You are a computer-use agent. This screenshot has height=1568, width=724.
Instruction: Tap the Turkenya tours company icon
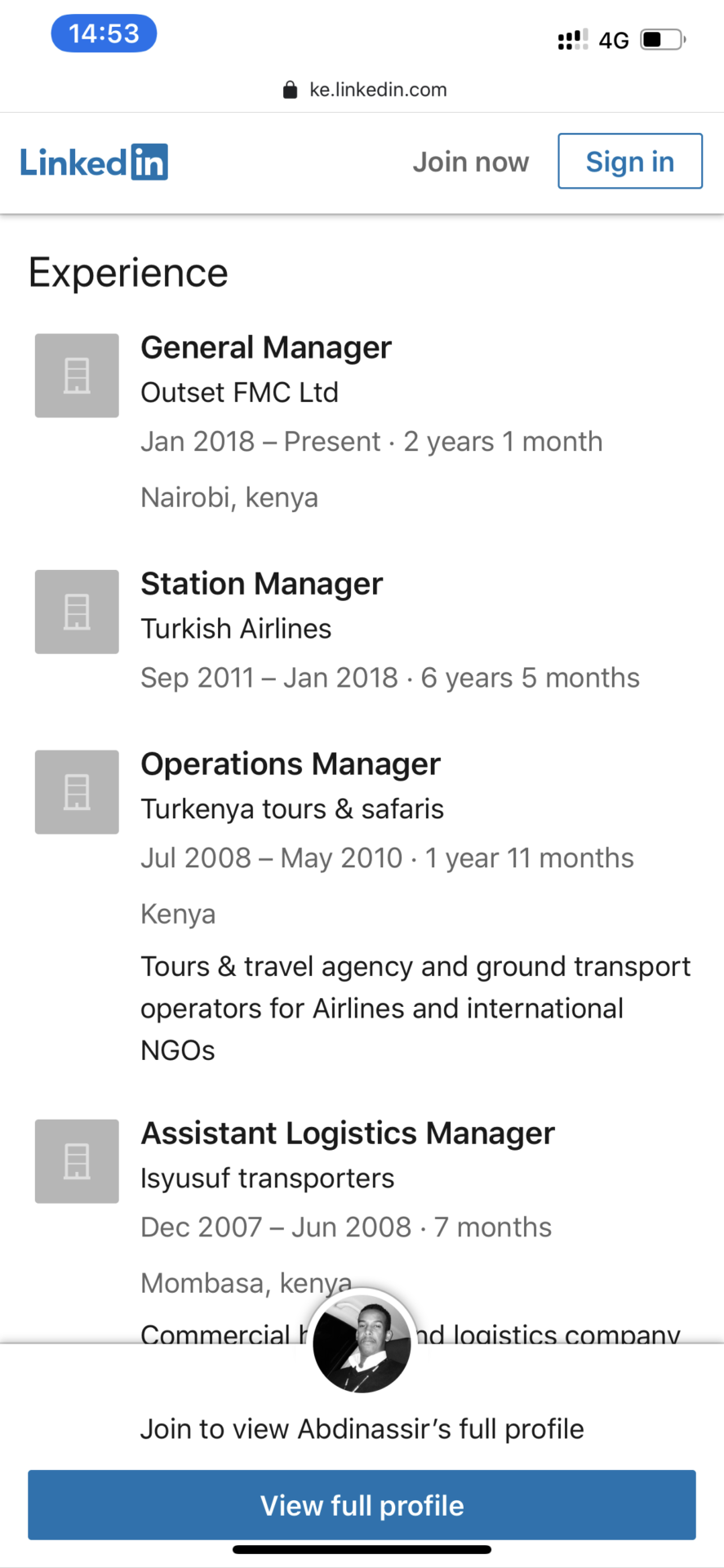pos(77,792)
